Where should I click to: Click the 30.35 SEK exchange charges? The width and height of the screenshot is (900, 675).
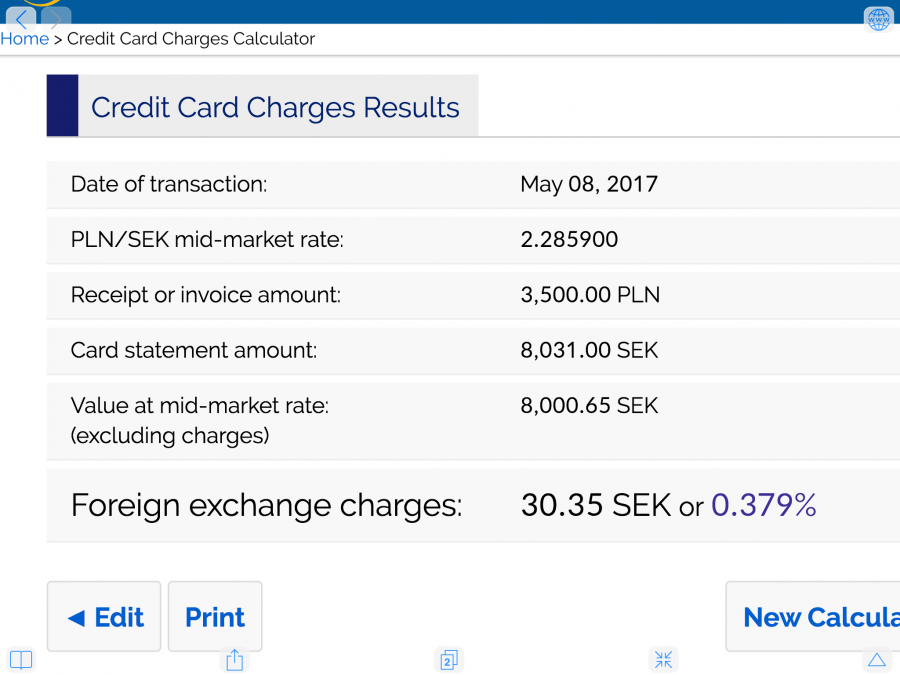pos(595,505)
